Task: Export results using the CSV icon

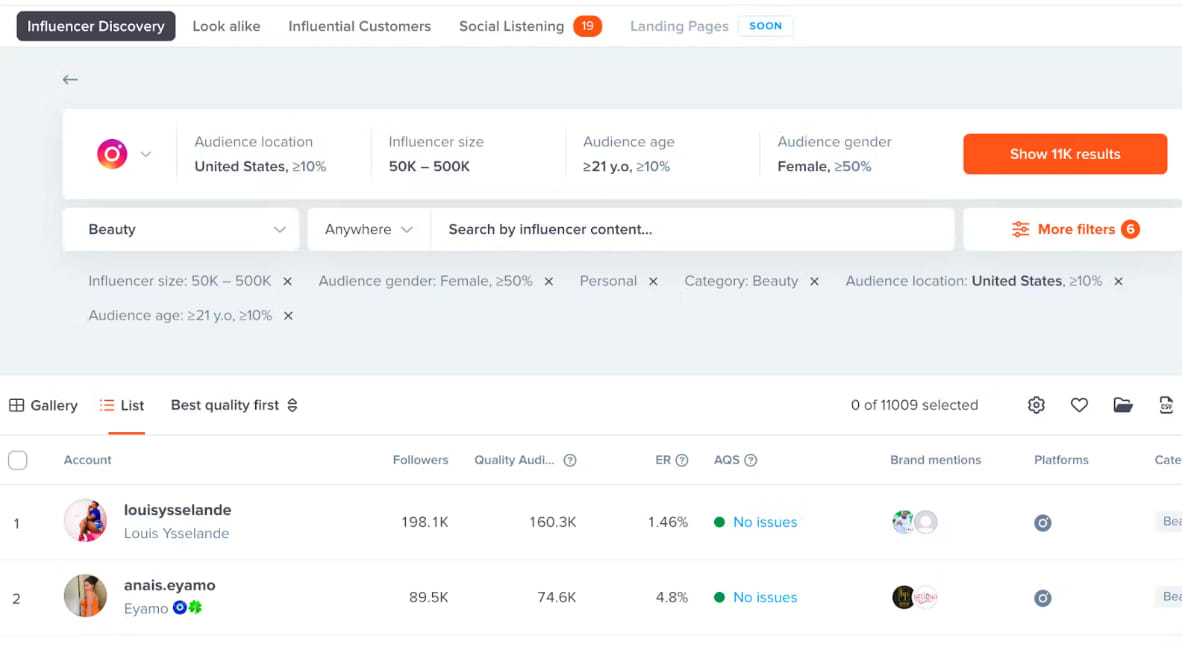Action: tap(1166, 405)
